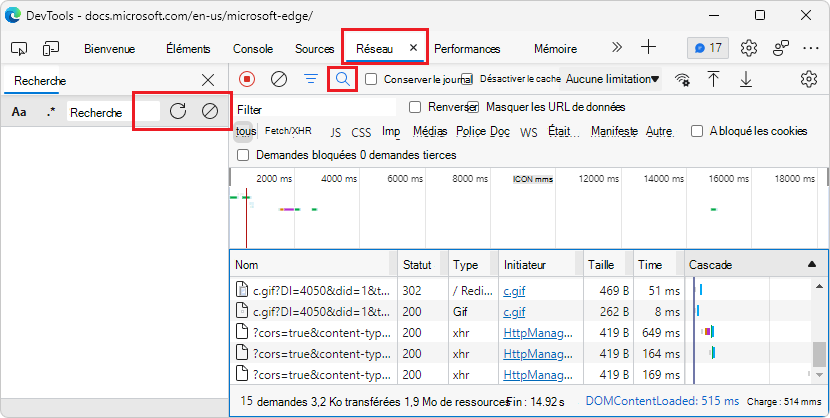830x418 pixels.
Task: Open network conditions wifi icon
Action: [682, 79]
